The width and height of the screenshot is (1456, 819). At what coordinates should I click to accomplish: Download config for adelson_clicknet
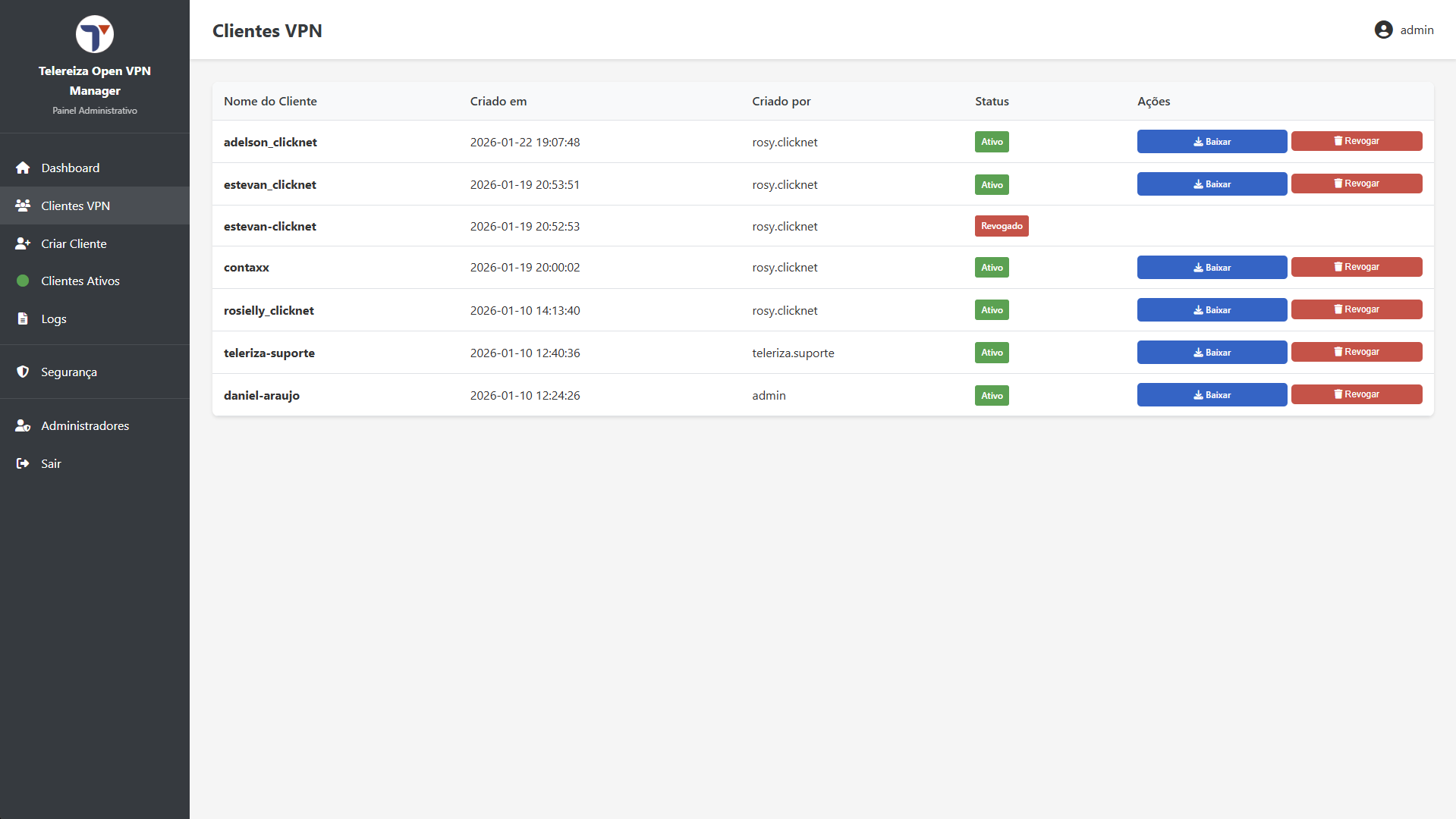1211,142
